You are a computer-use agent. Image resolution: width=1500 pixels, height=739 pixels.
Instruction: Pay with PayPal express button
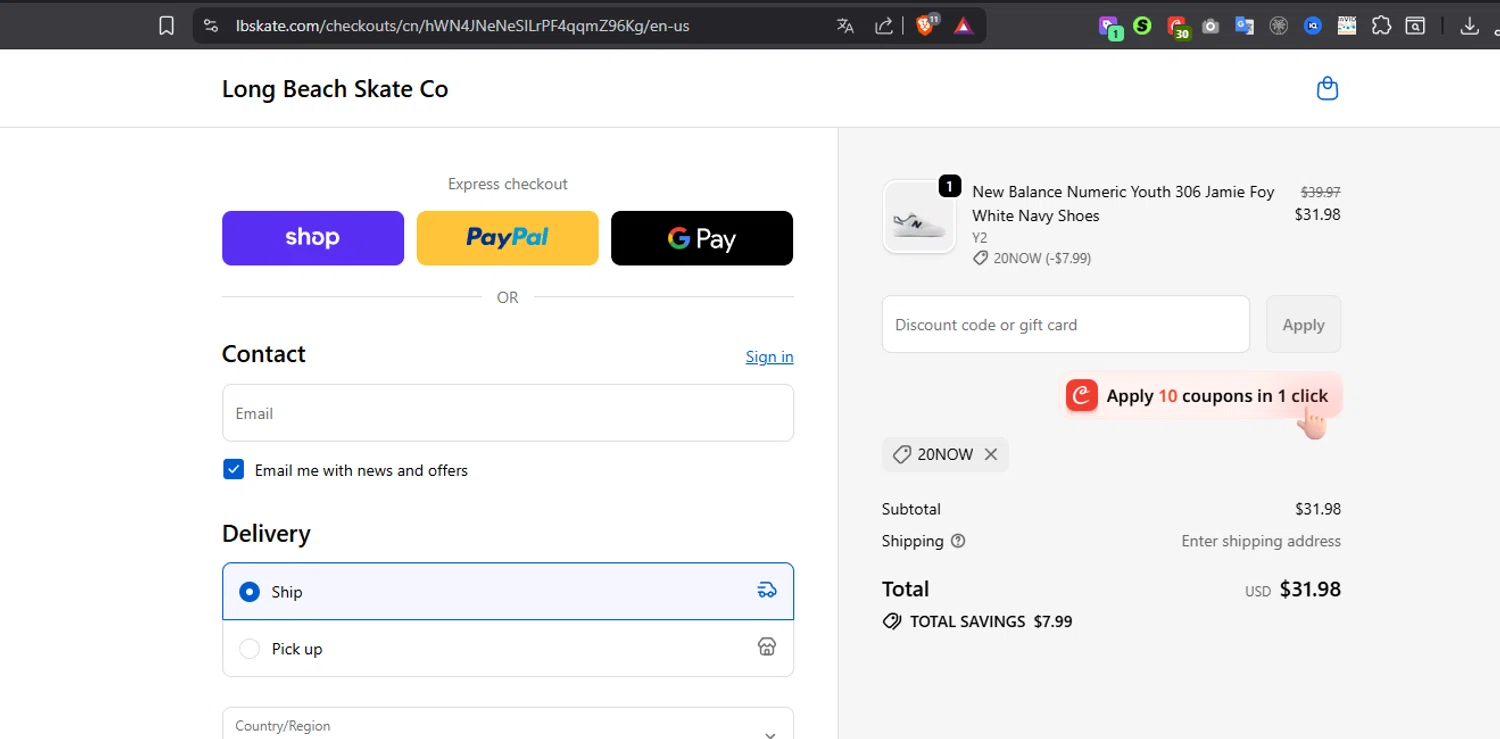(x=507, y=238)
